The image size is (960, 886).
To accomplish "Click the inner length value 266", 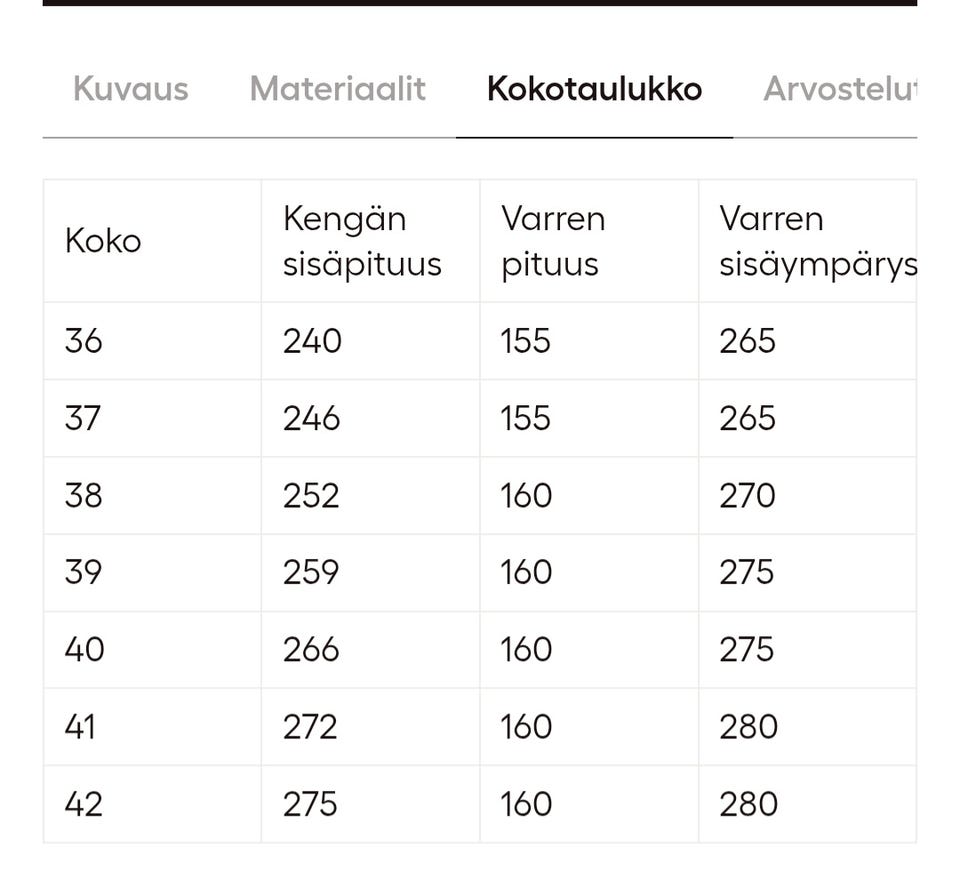I will click(311, 650).
